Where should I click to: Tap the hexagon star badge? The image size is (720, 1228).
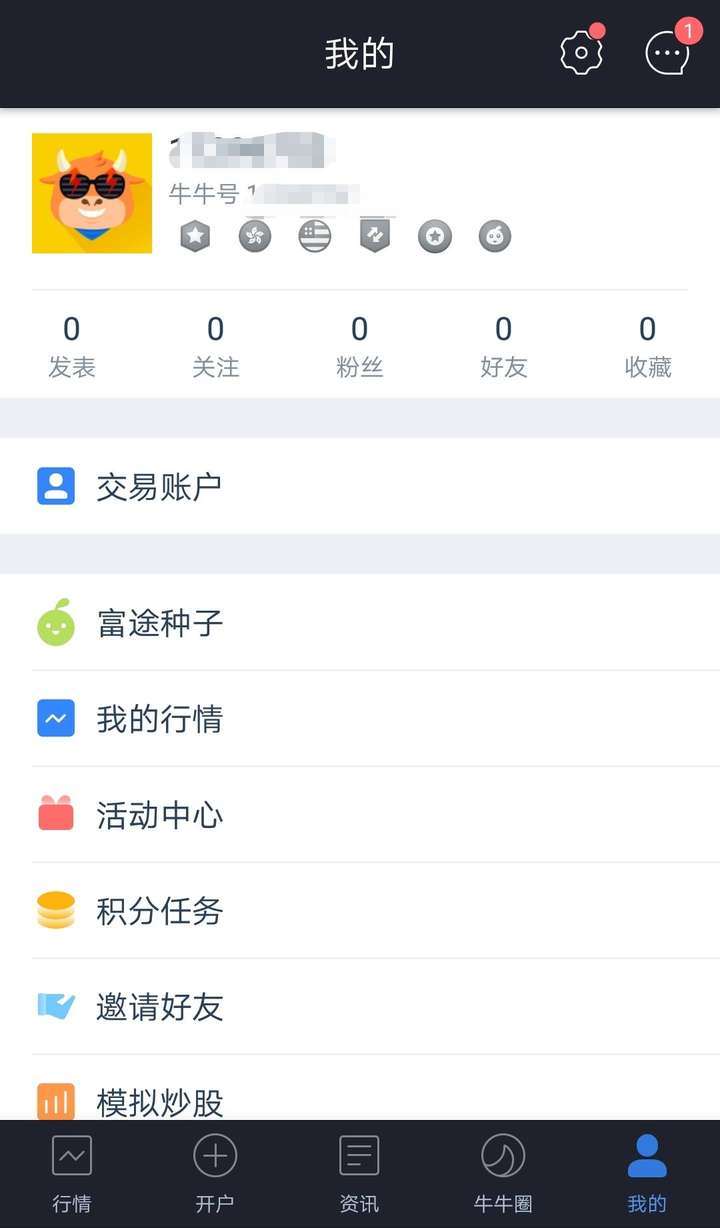tap(195, 236)
